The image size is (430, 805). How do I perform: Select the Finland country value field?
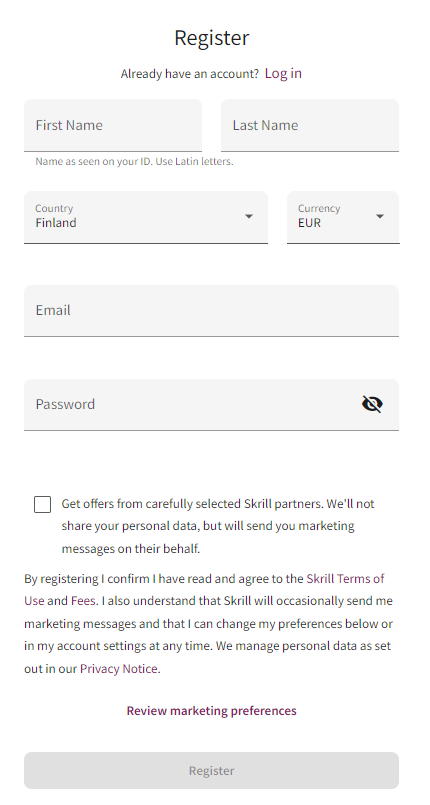point(146,217)
